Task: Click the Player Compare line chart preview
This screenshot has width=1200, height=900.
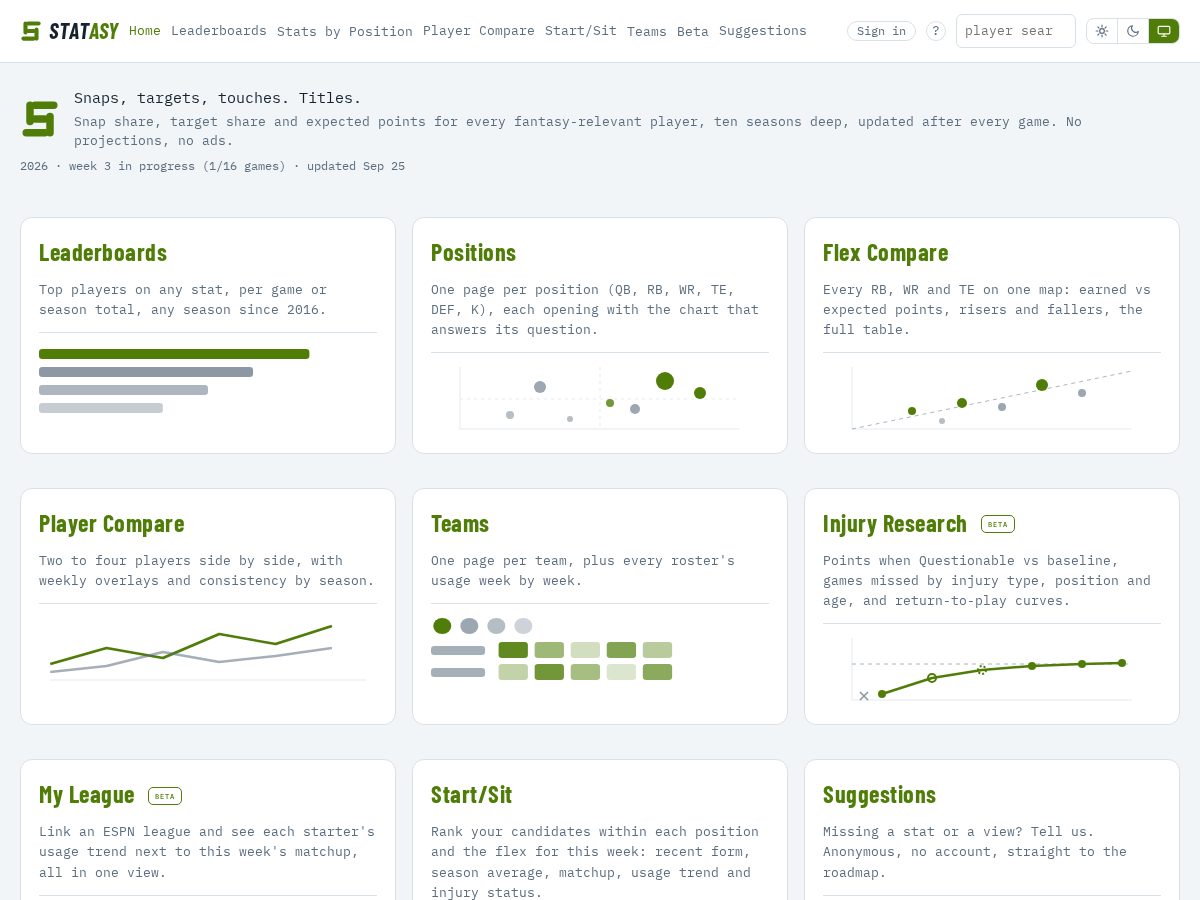Action: tap(208, 652)
